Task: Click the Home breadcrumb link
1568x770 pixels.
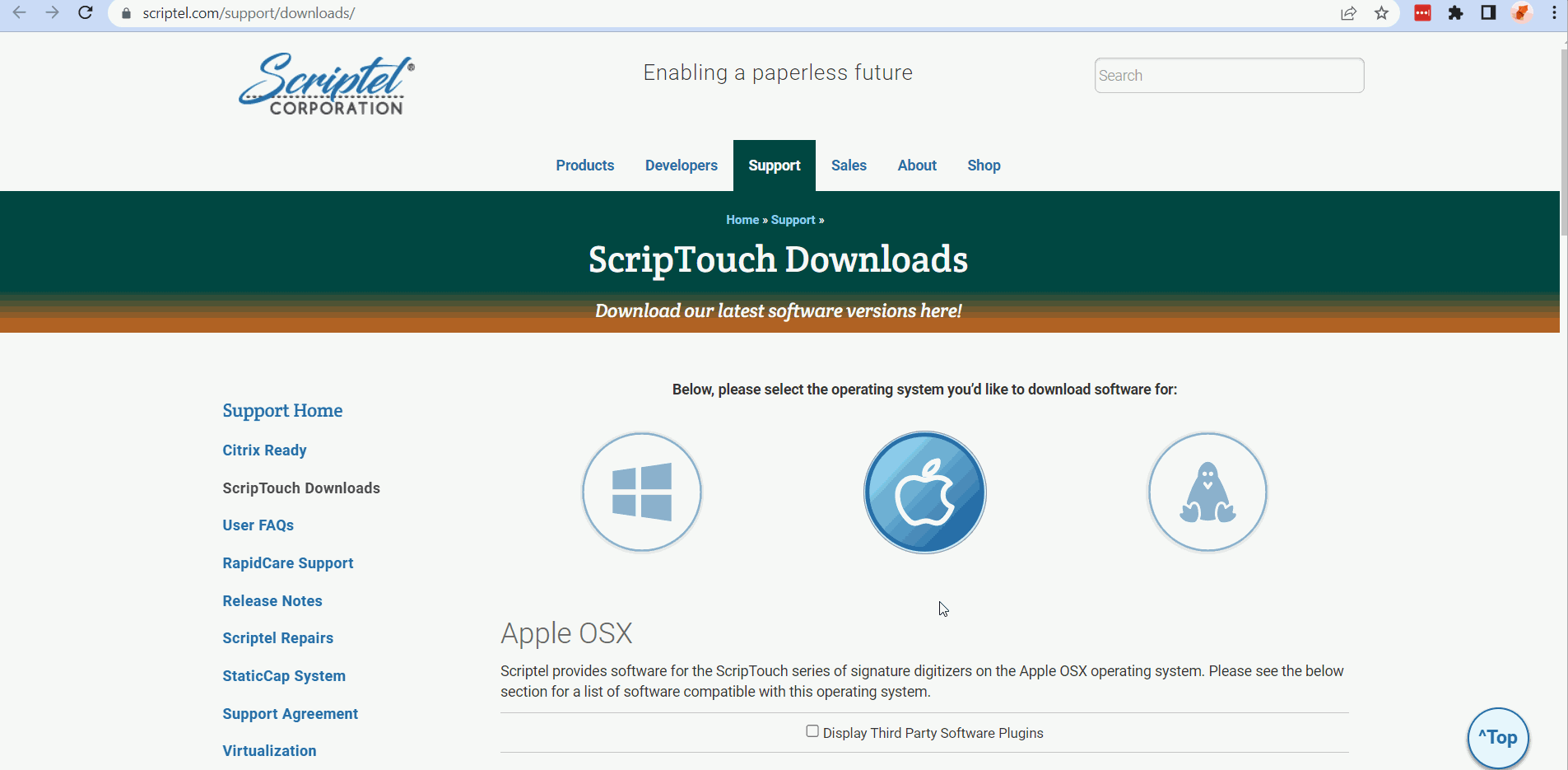Action: tap(741, 219)
